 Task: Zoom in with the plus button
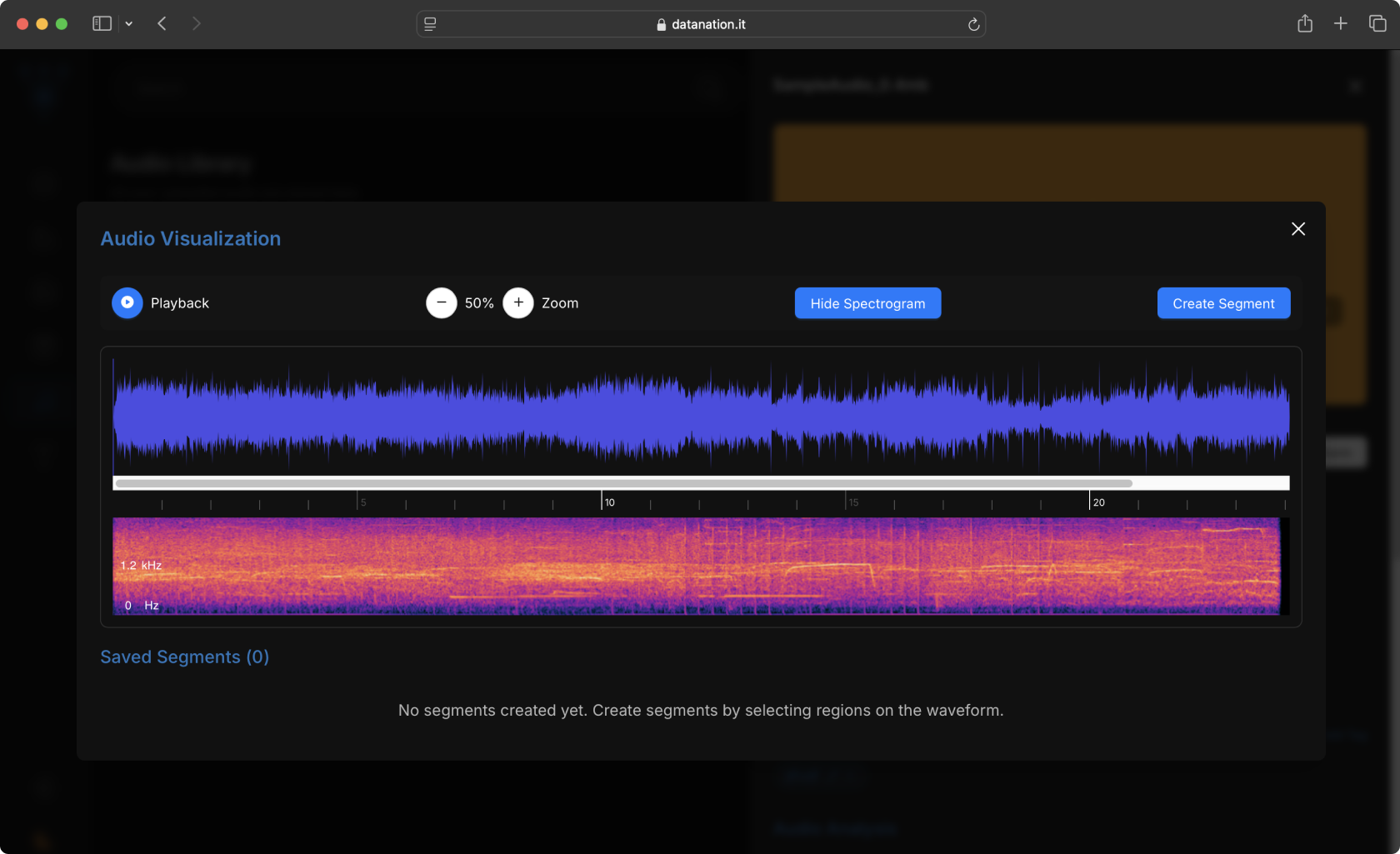pyautogui.click(x=518, y=302)
